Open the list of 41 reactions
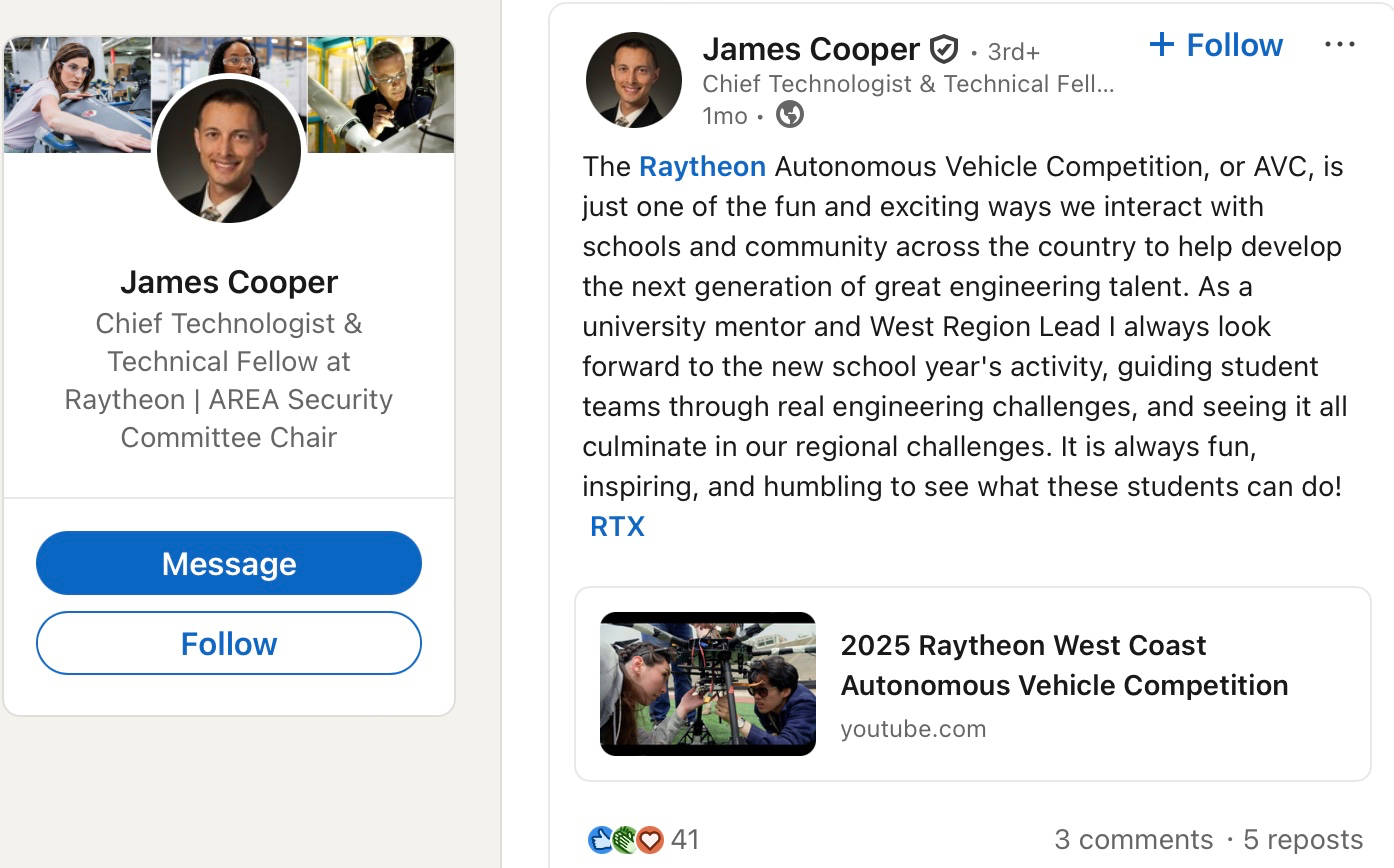Screen dimensions: 1394x868 (x=685, y=839)
